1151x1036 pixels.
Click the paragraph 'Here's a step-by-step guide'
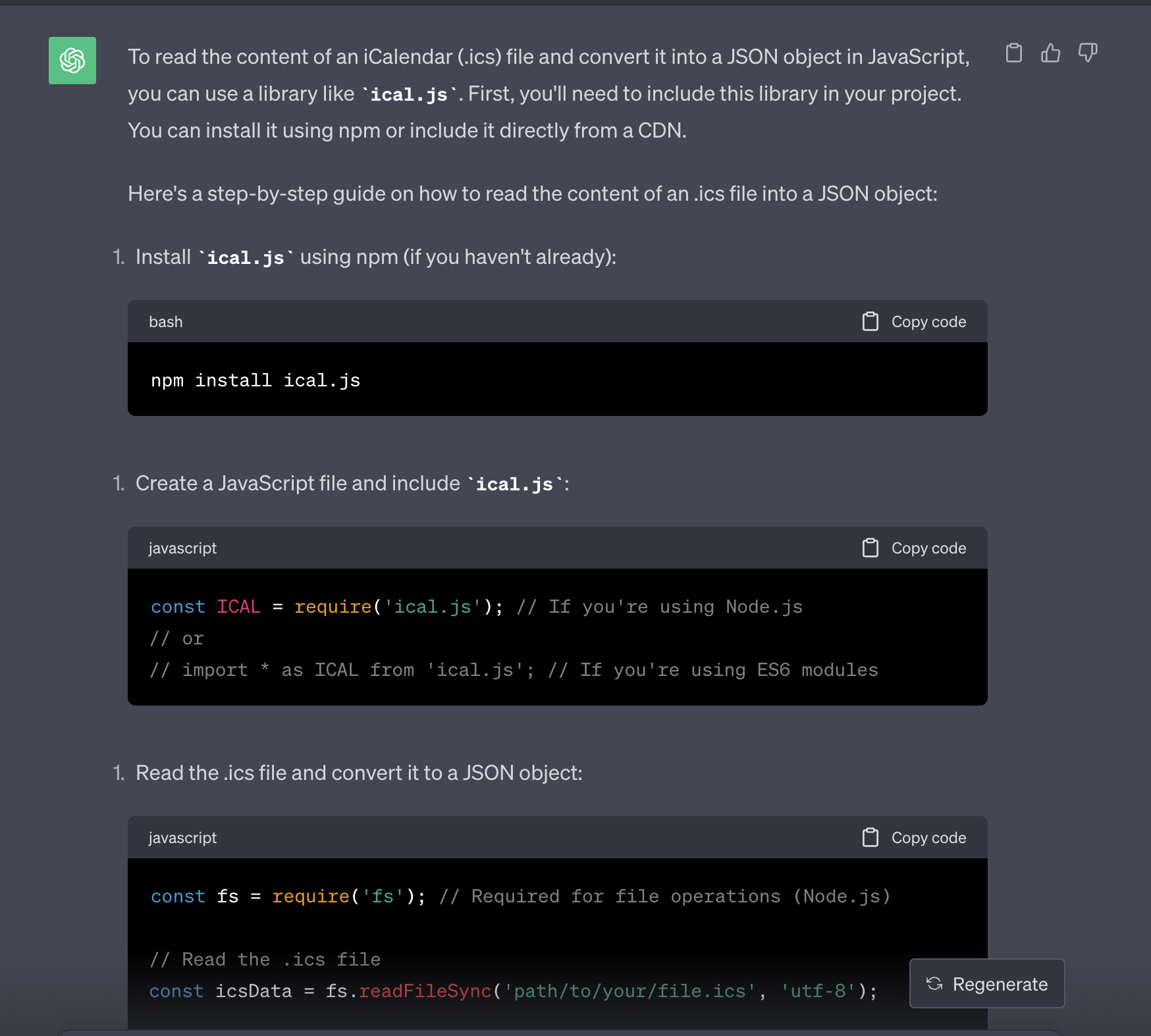coord(533,194)
